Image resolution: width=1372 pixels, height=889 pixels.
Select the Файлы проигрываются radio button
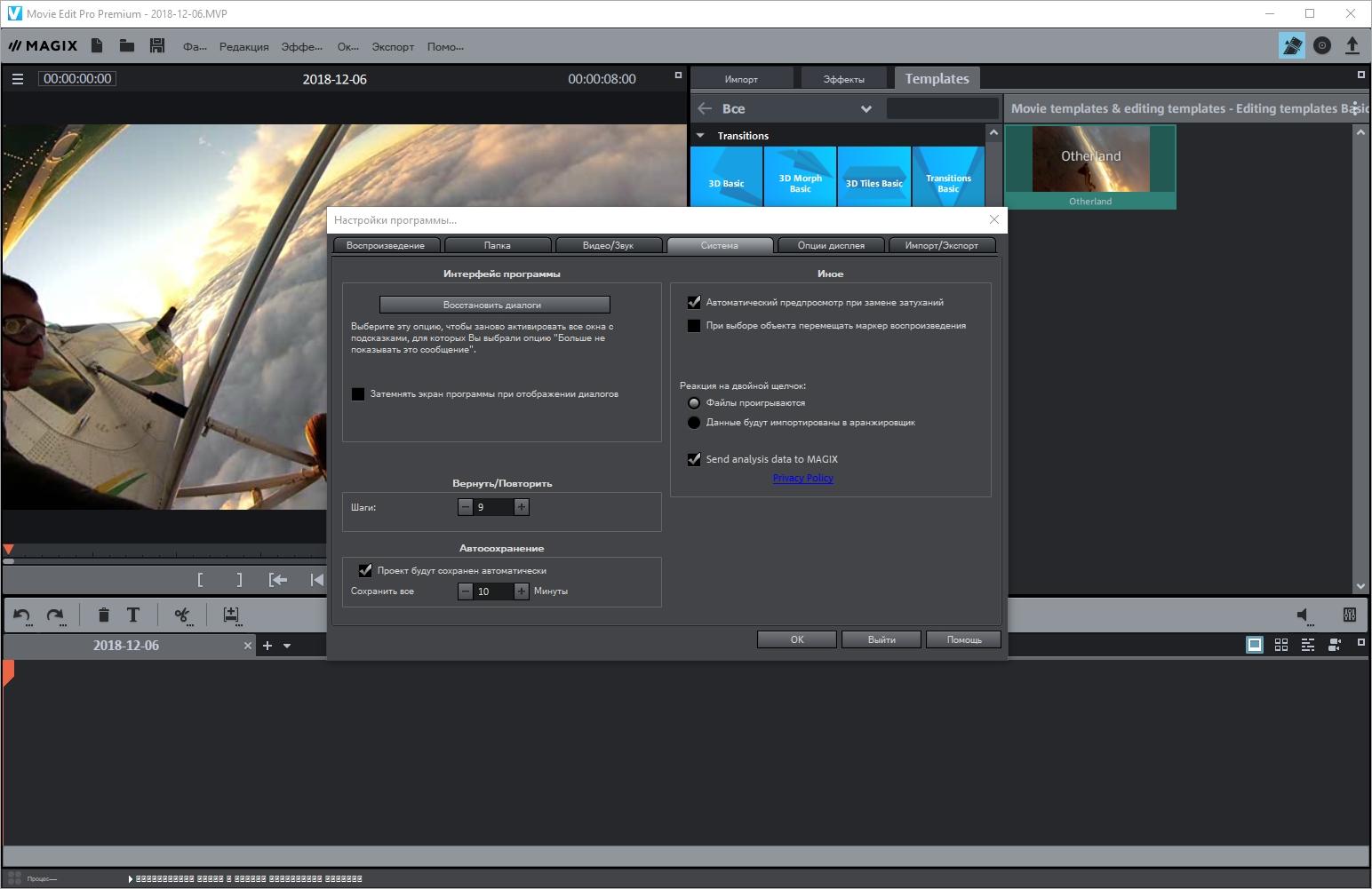pos(694,403)
